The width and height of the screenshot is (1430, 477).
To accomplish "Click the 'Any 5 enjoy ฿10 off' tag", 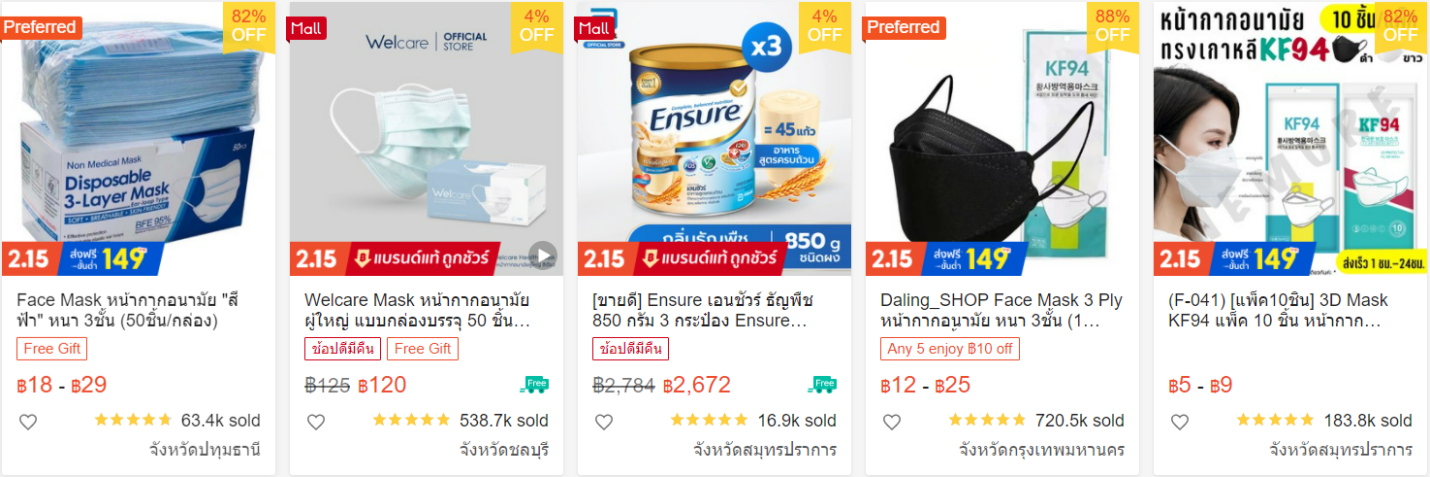I will click(950, 349).
